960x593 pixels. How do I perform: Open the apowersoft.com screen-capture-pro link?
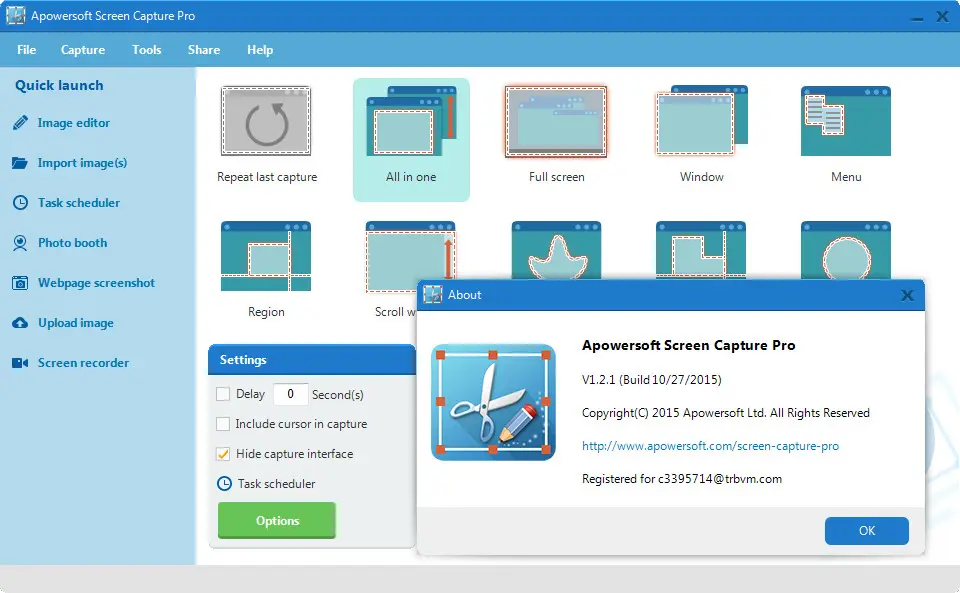[x=710, y=446]
